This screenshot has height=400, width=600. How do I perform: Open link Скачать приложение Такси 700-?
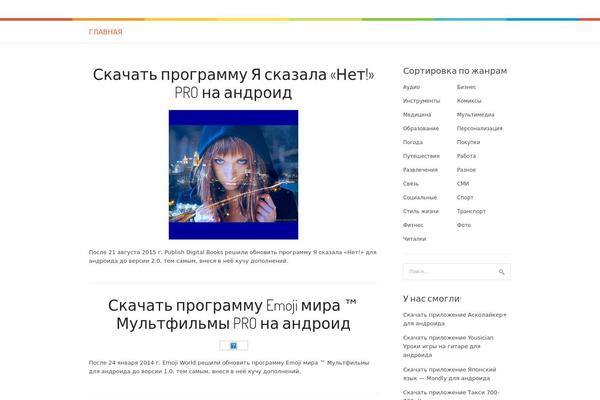[451, 394]
